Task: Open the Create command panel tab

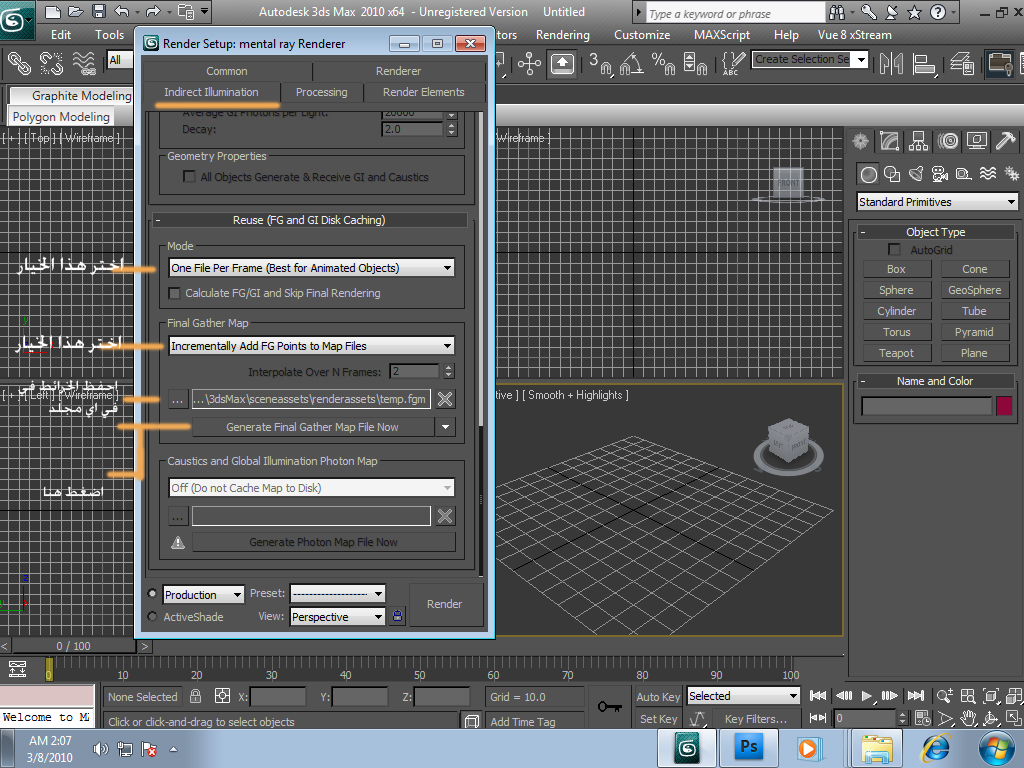Action: (861, 140)
